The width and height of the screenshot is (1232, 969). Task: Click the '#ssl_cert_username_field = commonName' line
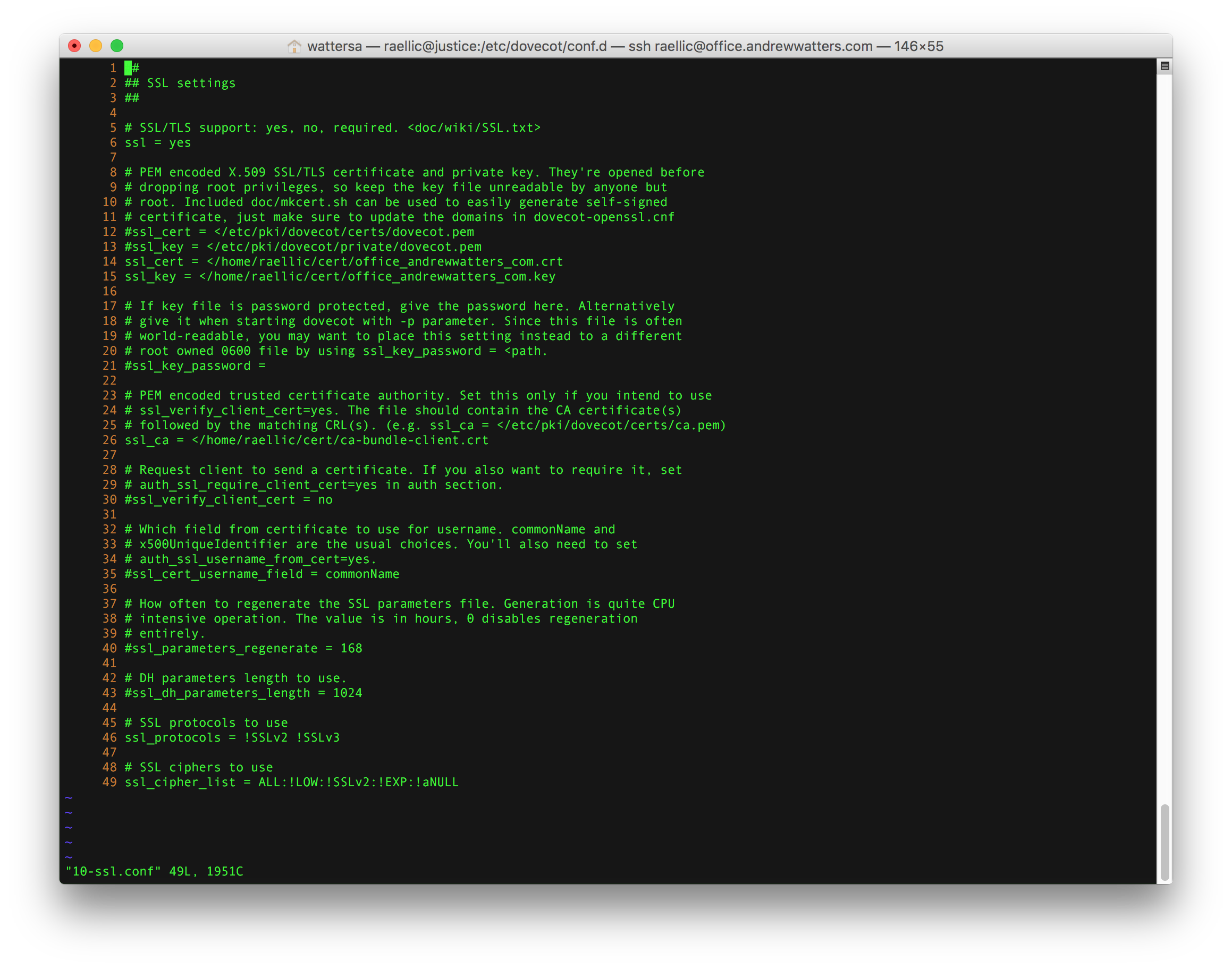click(262, 574)
